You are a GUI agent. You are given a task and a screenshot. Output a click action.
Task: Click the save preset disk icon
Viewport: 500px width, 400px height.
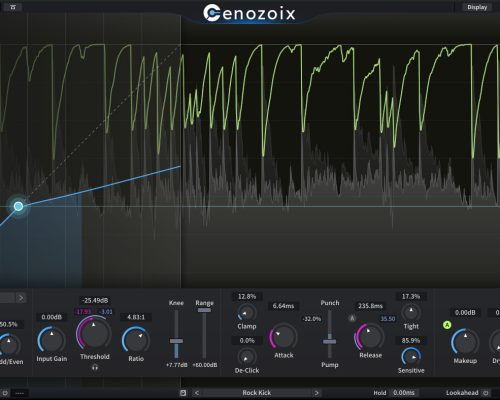point(183,393)
